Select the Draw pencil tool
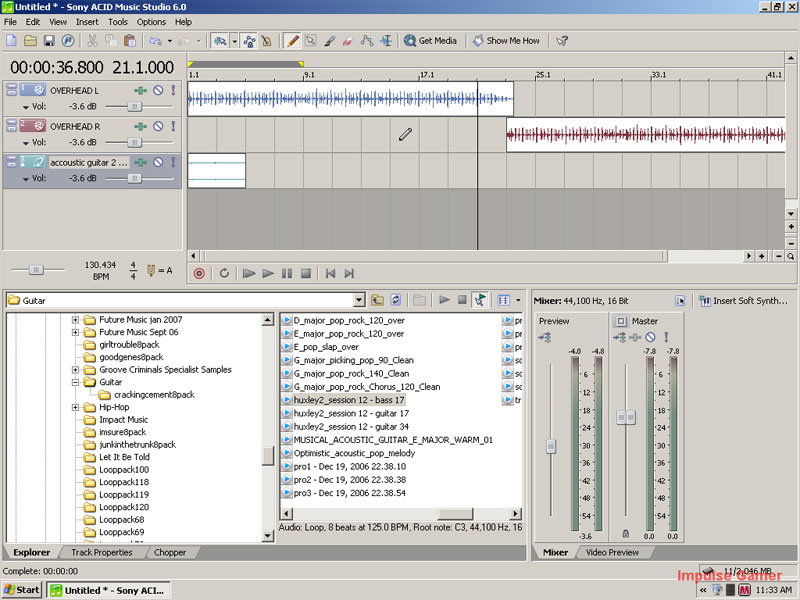 coord(293,41)
